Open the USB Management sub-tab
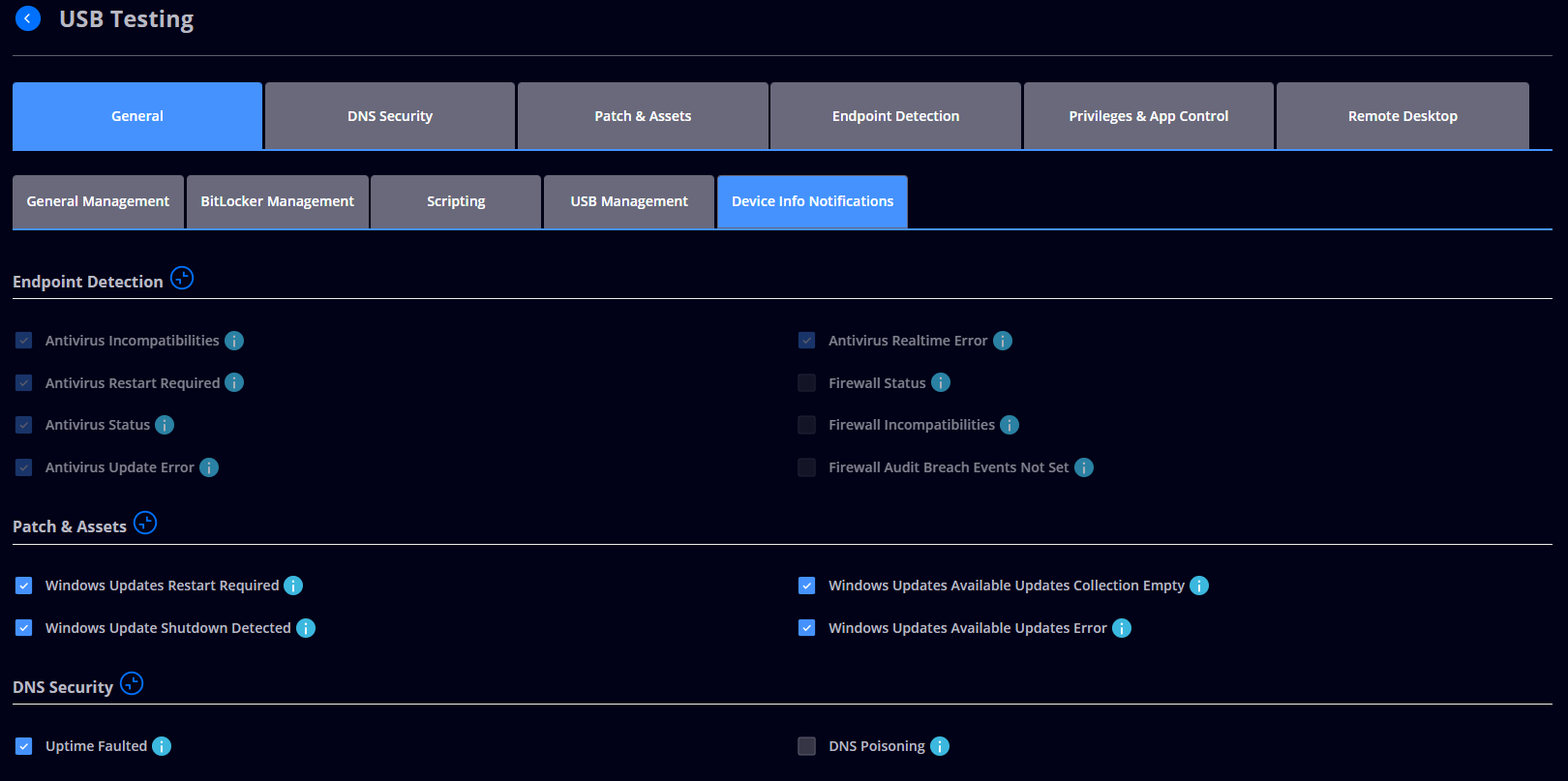This screenshot has width=1568, height=781. pos(629,201)
